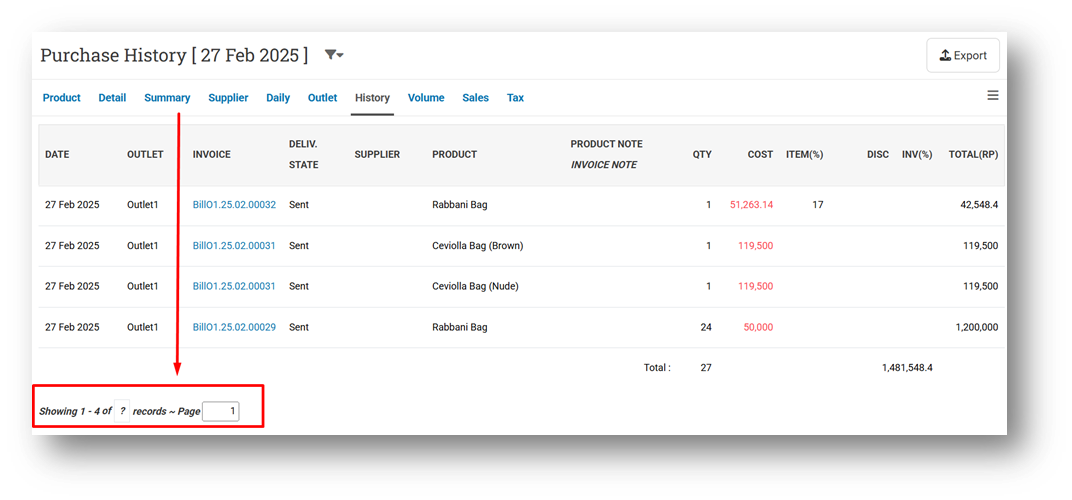The image size is (1072, 500).
Task: Click Rabbani Bag in the invoice 00032 row
Action: click(x=459, y=205)
